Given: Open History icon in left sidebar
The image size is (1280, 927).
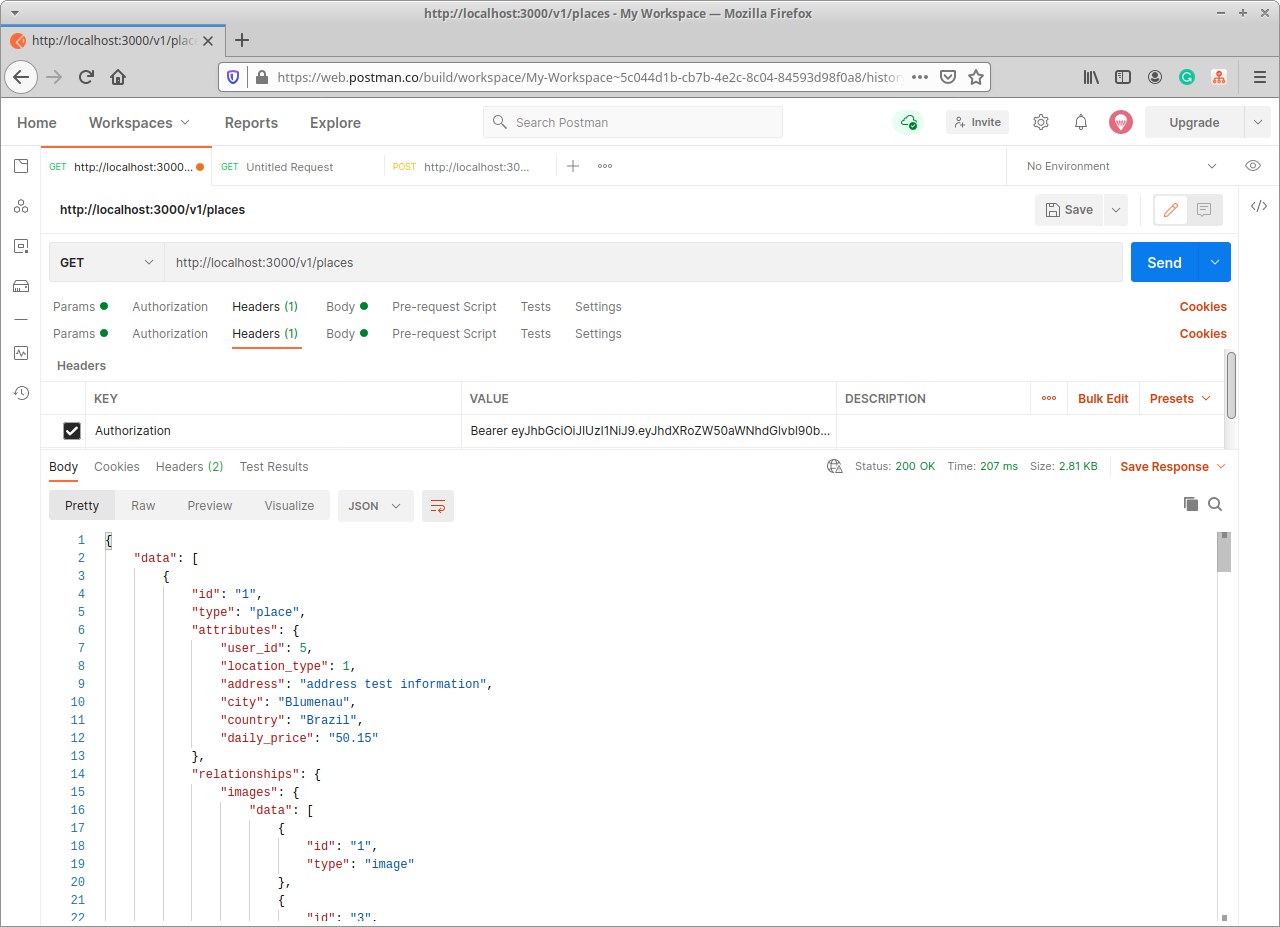Looking at the screenshot, I should point(21,393).
